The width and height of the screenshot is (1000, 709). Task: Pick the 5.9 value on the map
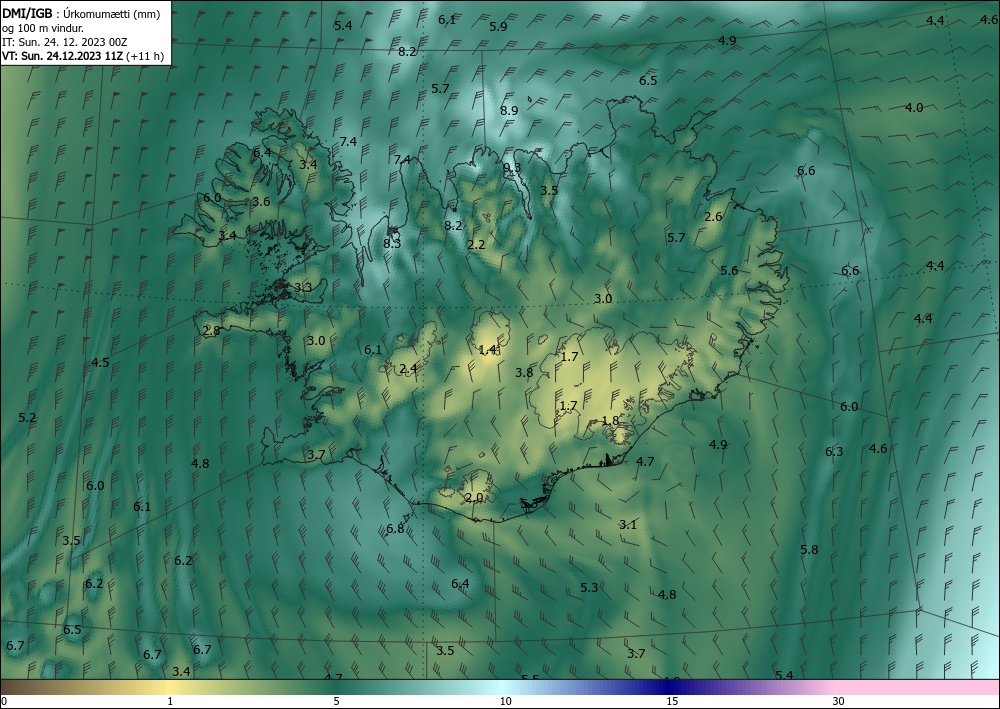coord(498,27)
